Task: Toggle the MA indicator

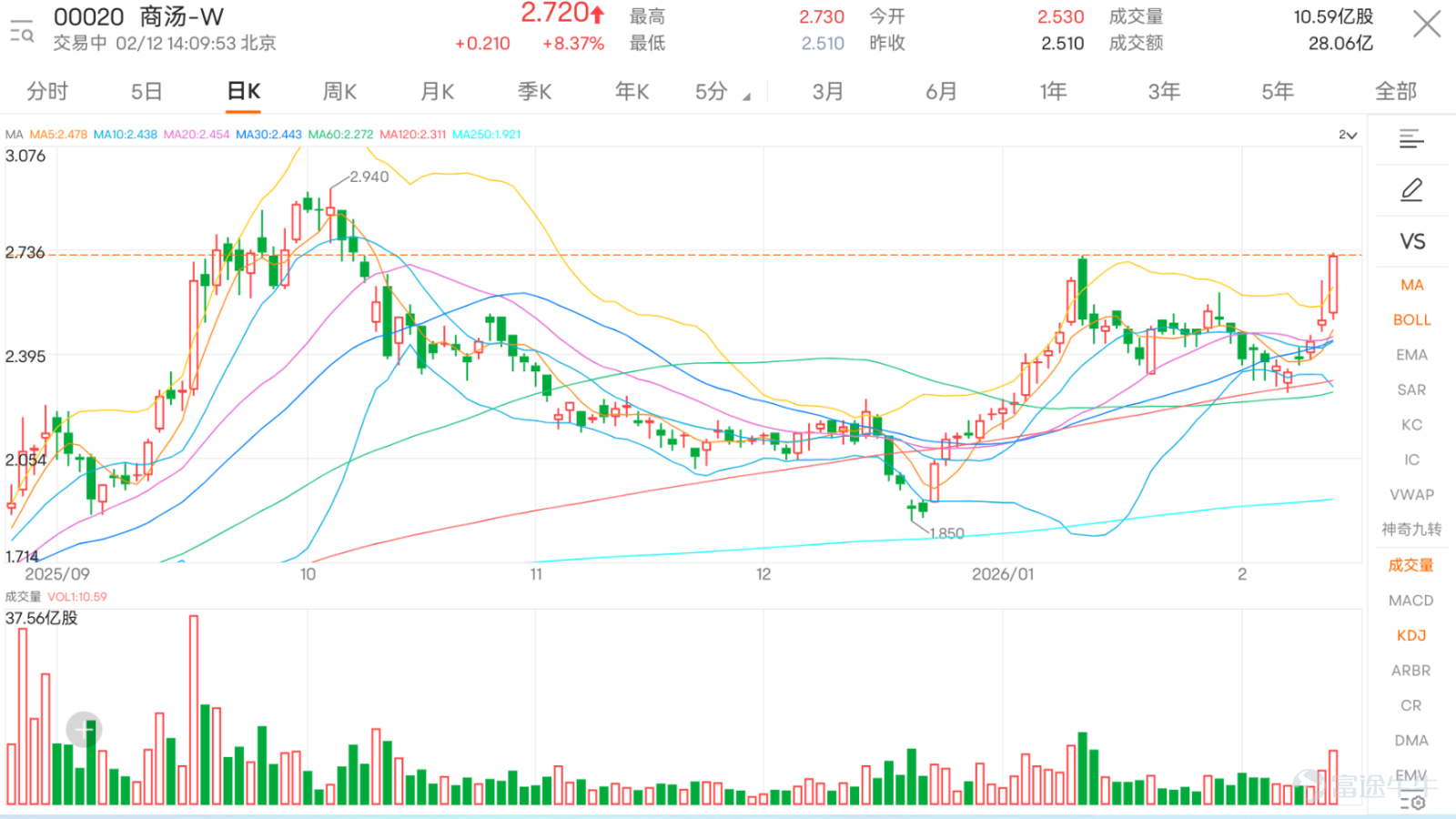Action: coord(1412,285)
